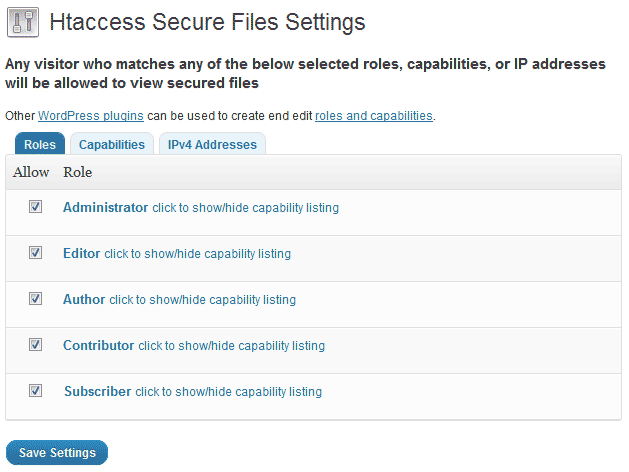Disable the Author role checkbox
This screenshot has height=472, width=629.
pyautogui.click(x=35, y=298)
